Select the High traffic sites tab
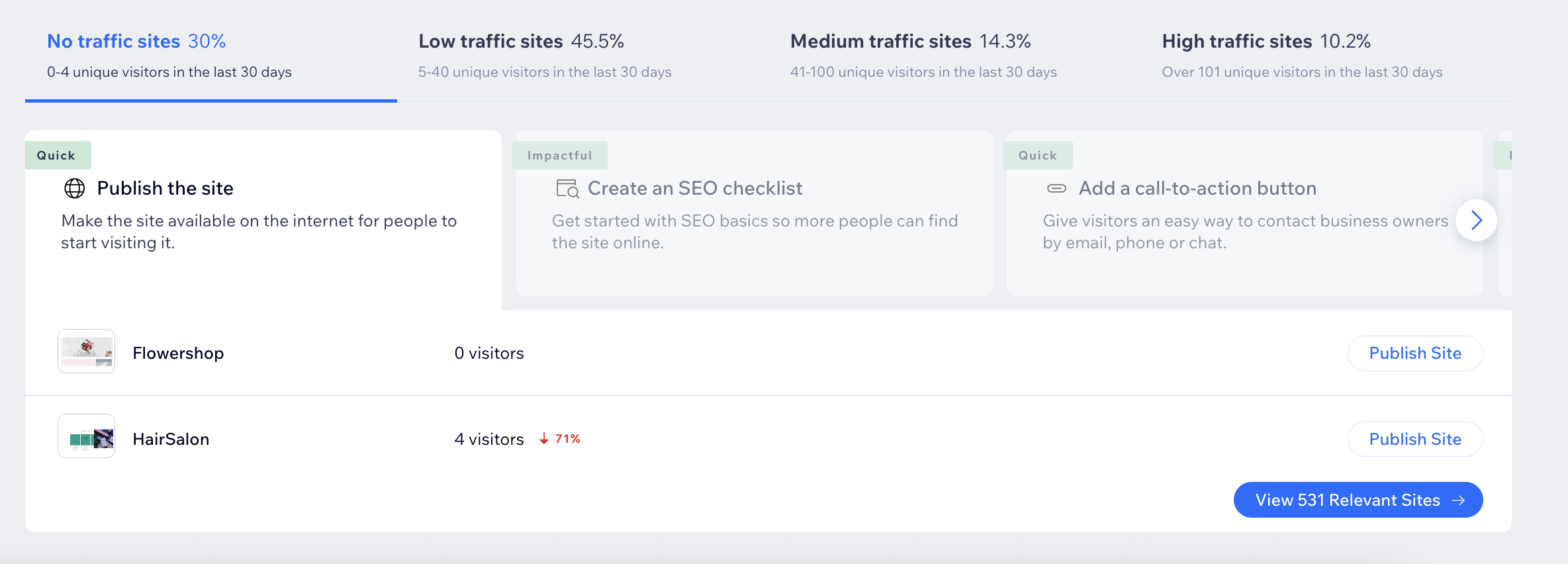 (1301, 55)
